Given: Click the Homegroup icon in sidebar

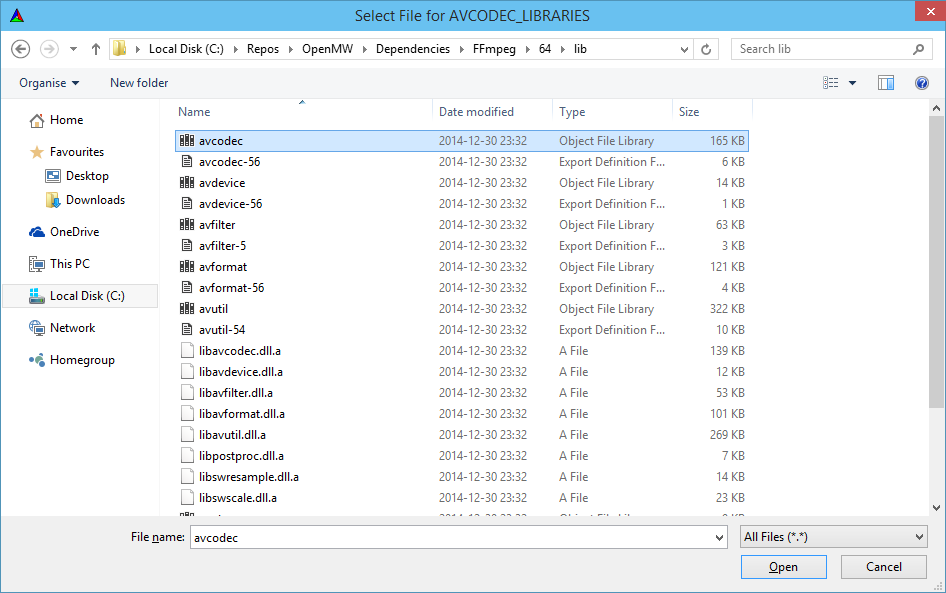Looking at the screenshot, I should click(39, 359).
